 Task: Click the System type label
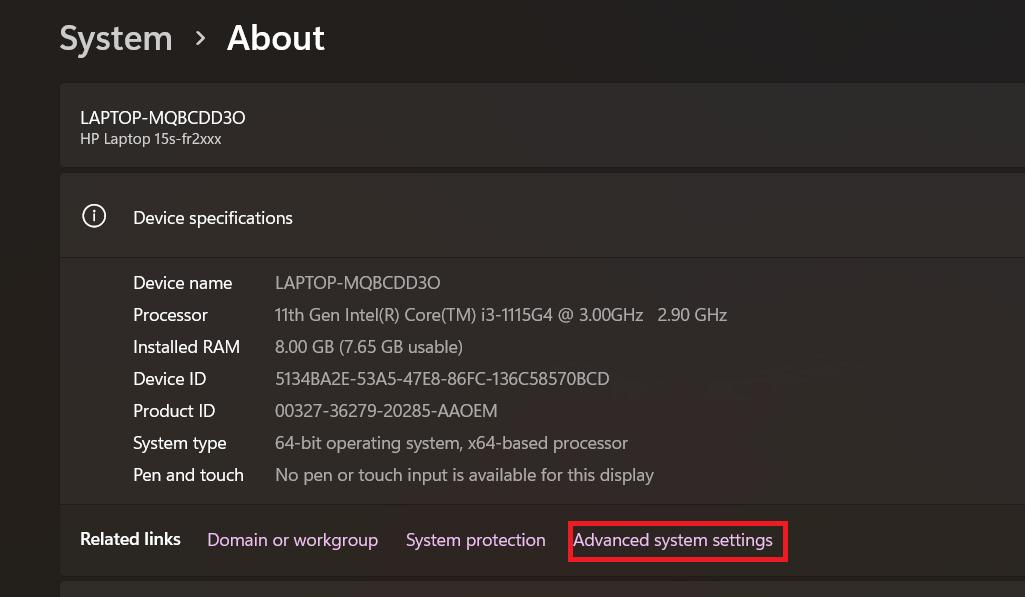180,443
